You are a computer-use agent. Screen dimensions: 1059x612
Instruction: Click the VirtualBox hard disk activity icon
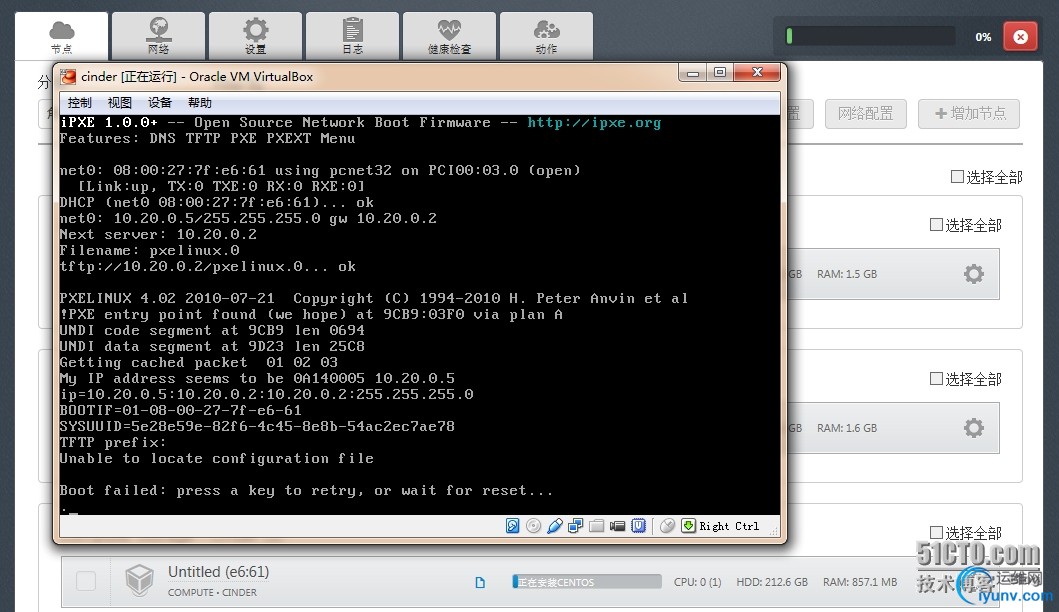click(513, 526)
